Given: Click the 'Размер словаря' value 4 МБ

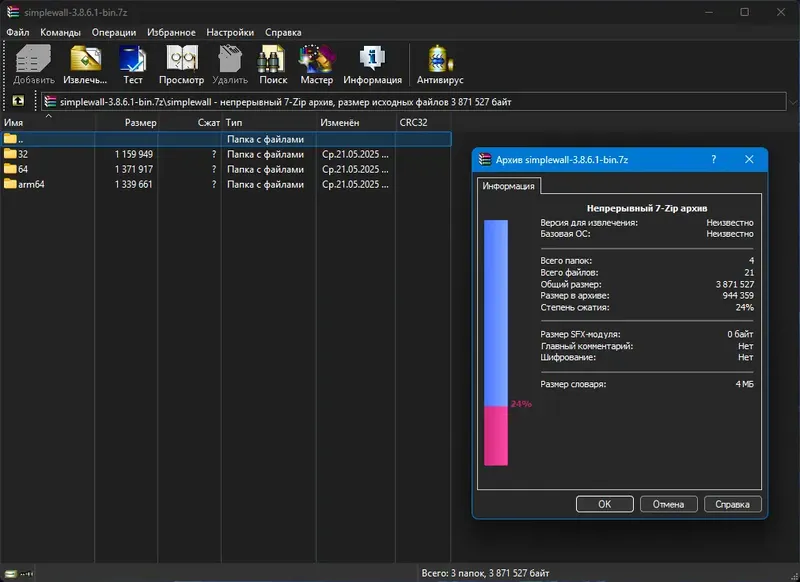Looking at the screenshot, I should tap(744, 384).
